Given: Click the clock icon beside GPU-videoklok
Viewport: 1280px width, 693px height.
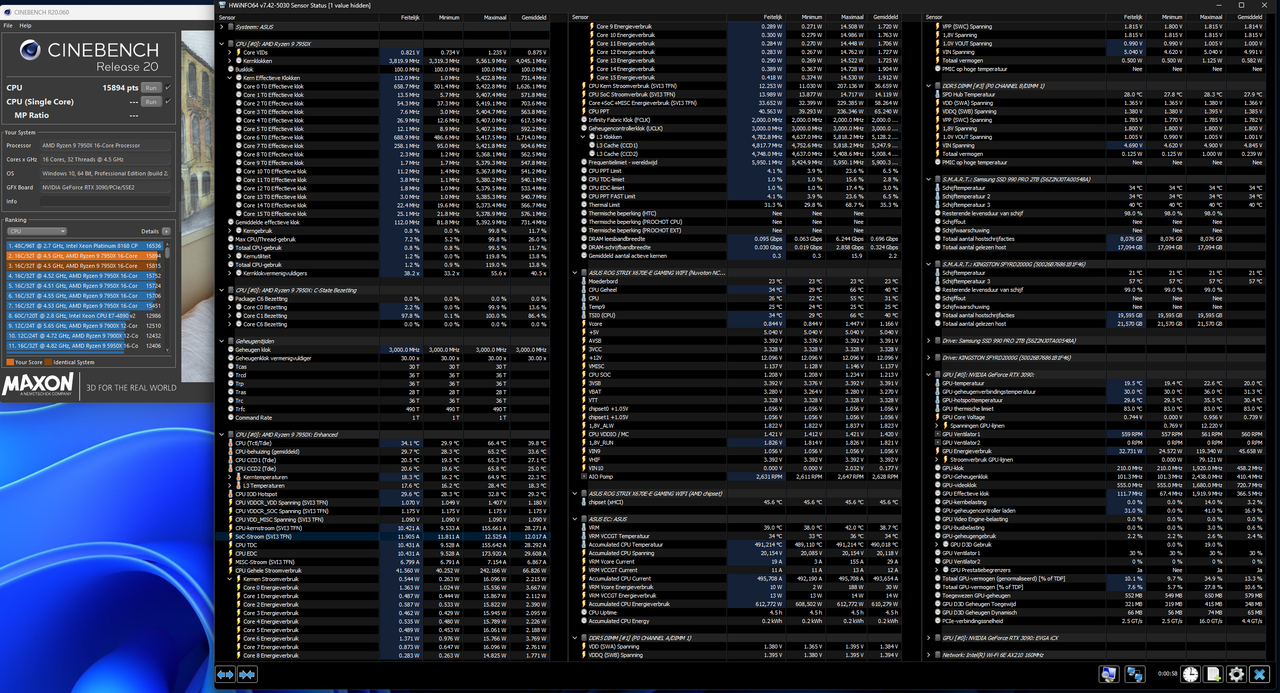Looking at the screenshot, I should (938, 485).
